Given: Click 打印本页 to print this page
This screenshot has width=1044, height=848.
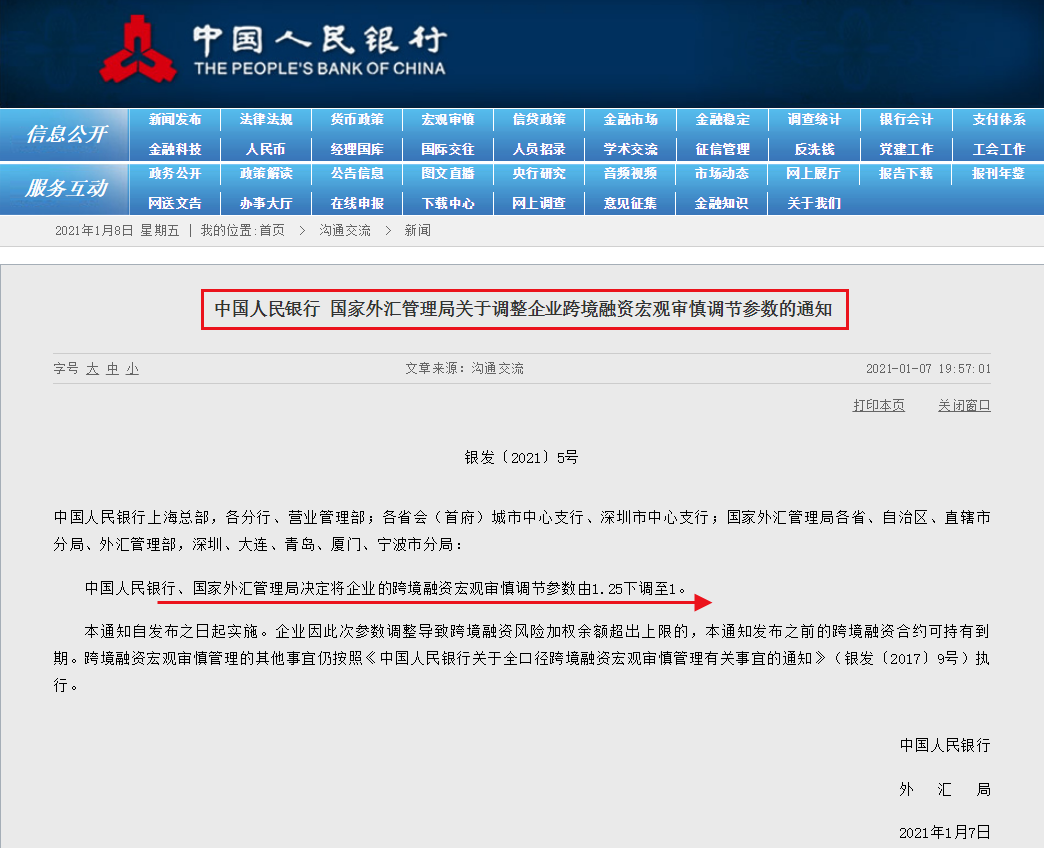Looking at the screenshot, I should pos(878,407).
